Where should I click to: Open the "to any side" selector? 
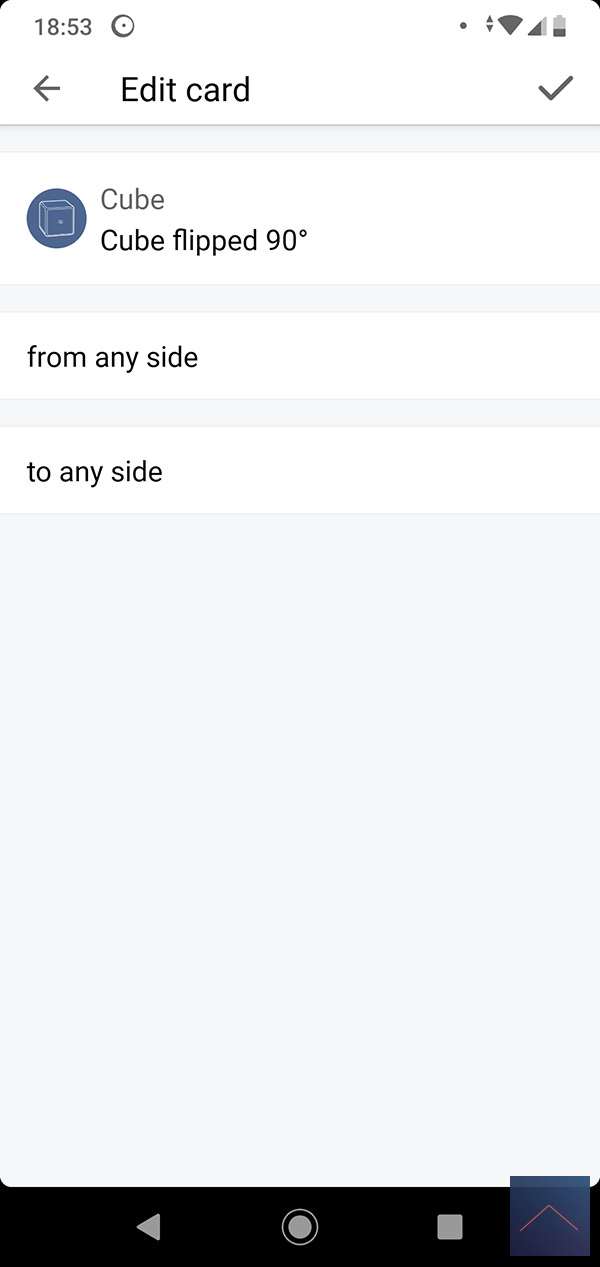(x=300, y=471)
